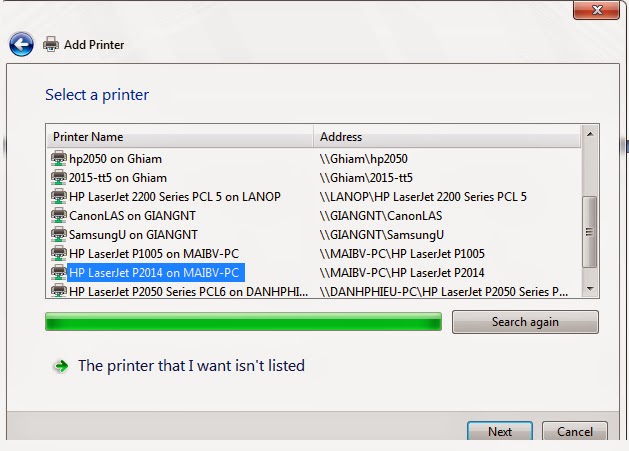Click the Add Printer title icon
Screen dimensions: 629x451
pos(51,44)
